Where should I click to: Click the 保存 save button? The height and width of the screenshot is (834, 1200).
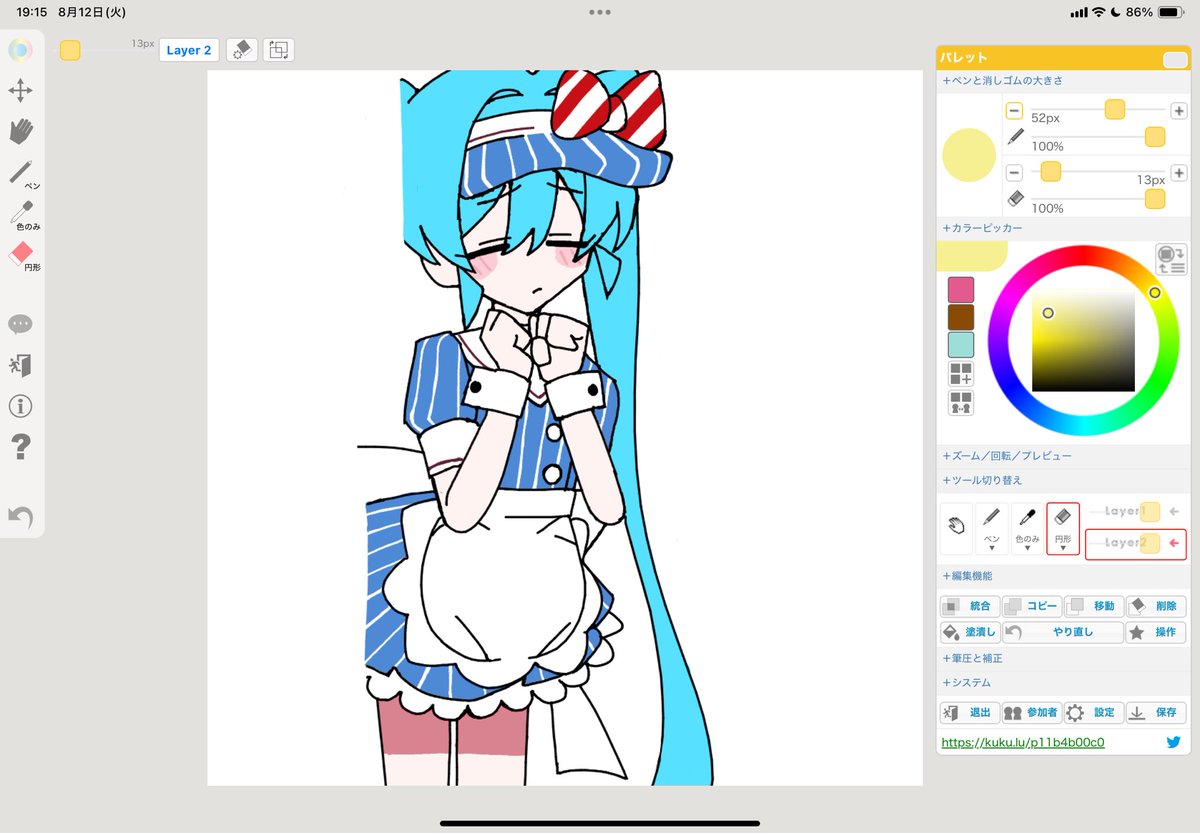click(x=1156, y=713)
